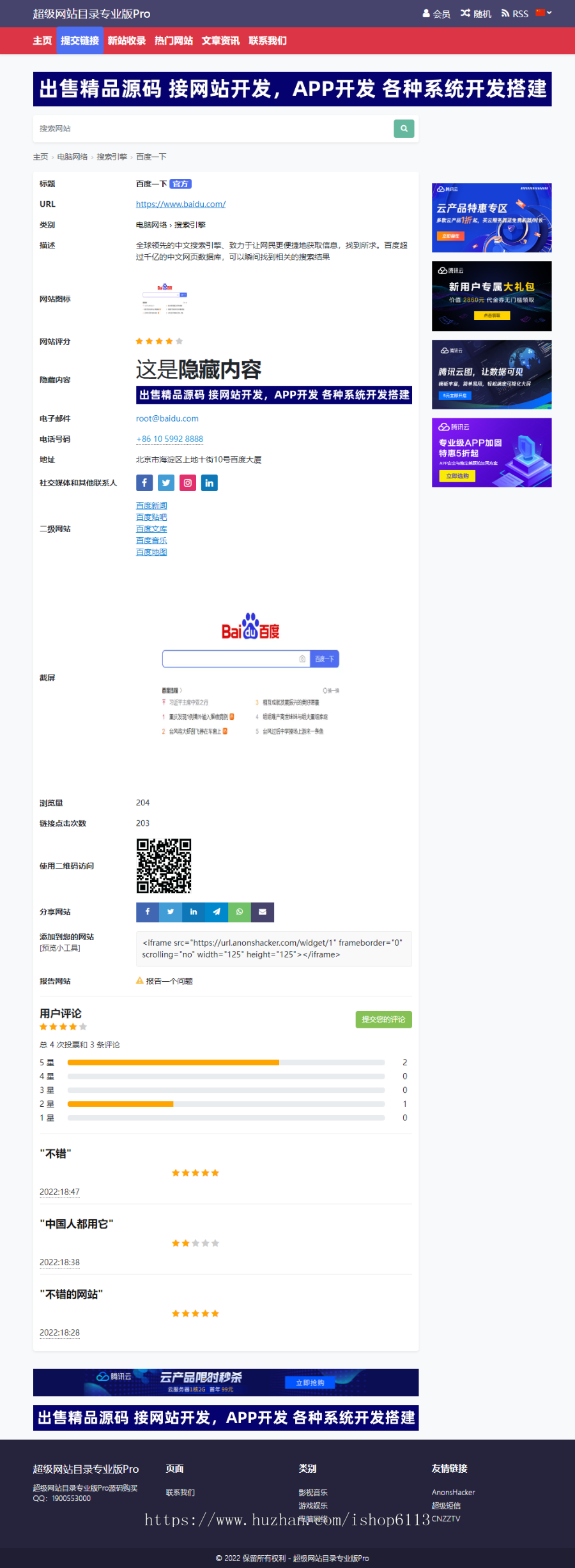The height and width of the screenshot is (1568, 575).
Task: Open the 游戏娱乐 footer category link
Action: (313, 1505)
